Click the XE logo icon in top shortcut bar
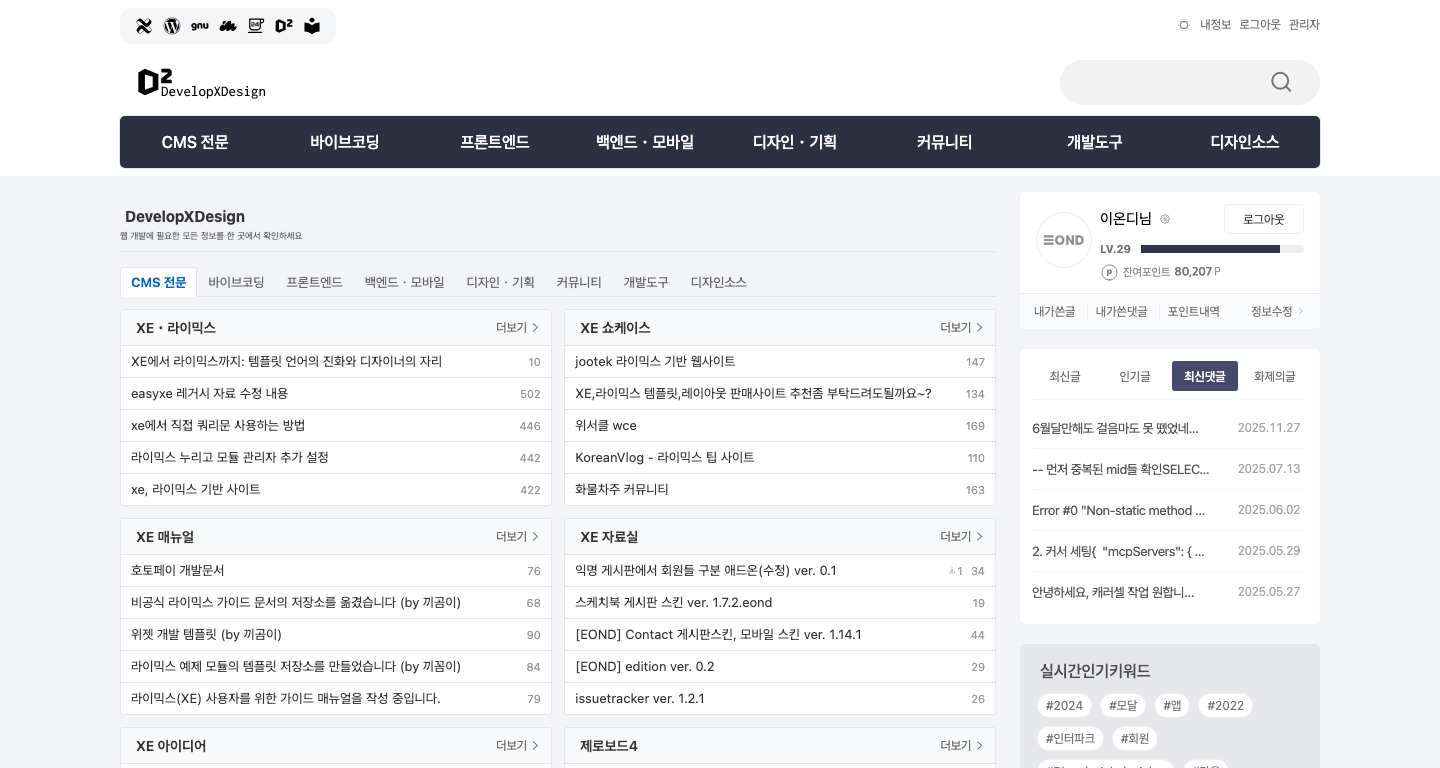This screenshot has height=768, width=1440. click(x=144, y=26)
